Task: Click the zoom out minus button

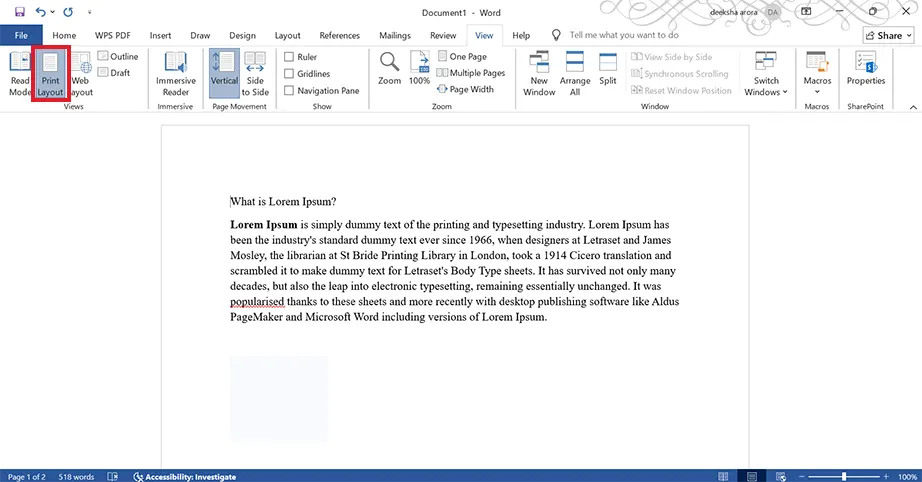Action: click(x=801, y=477)
